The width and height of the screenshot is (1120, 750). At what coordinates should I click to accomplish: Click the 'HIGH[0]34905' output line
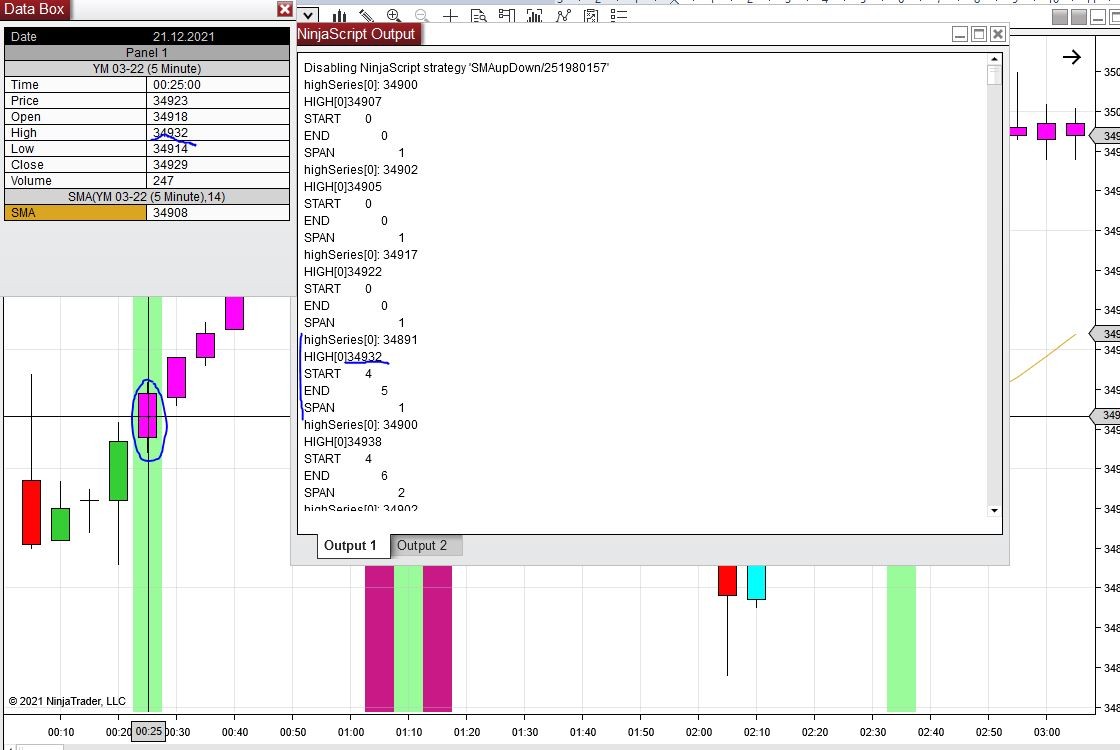(x=343, y=187)
